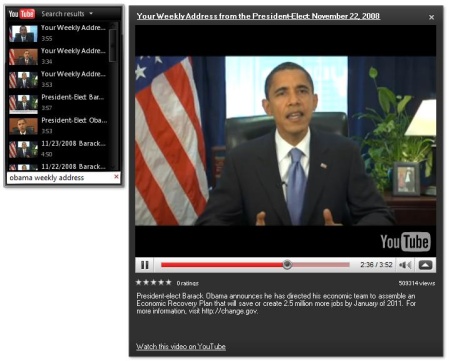Select the thumbnail of the 3:57 video
450x361 pixels.
[23, 103]
